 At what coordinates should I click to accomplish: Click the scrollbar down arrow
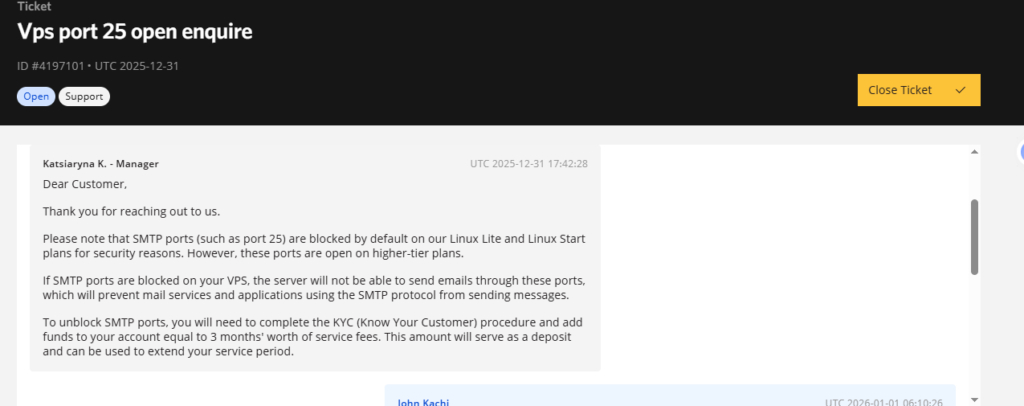975,399
